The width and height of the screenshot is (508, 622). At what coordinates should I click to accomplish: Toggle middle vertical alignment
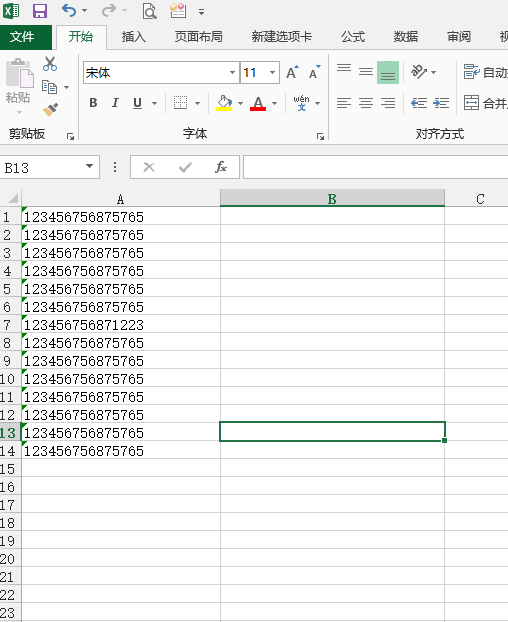click(366, 72)
